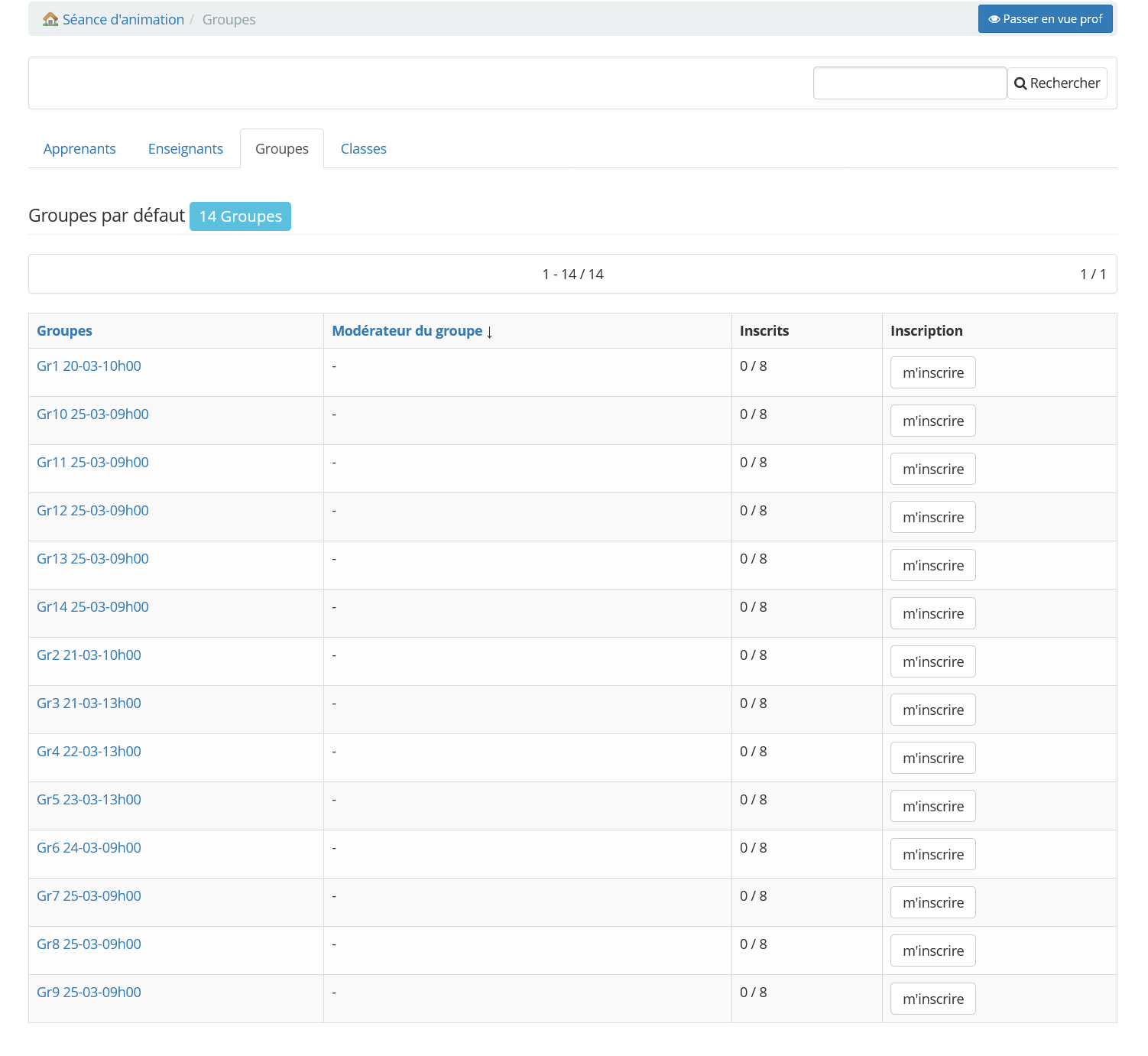
Task: Sort the table by the 'Groupes' column header
Action: point(64,330)
